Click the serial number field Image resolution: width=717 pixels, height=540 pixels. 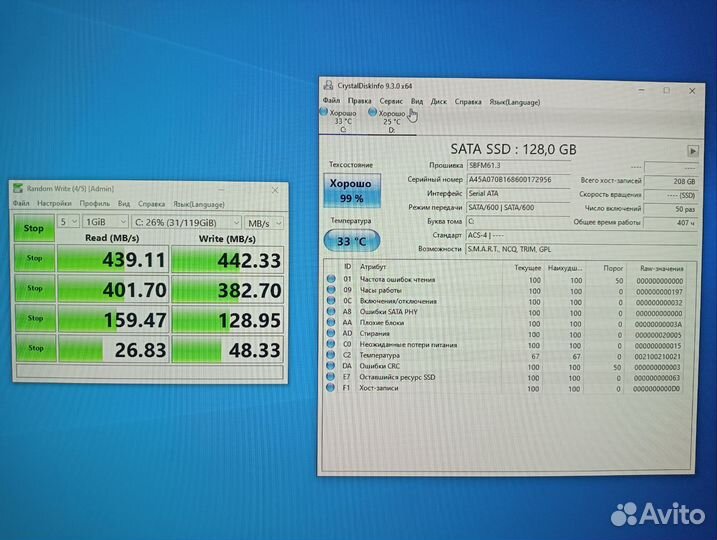519,180
